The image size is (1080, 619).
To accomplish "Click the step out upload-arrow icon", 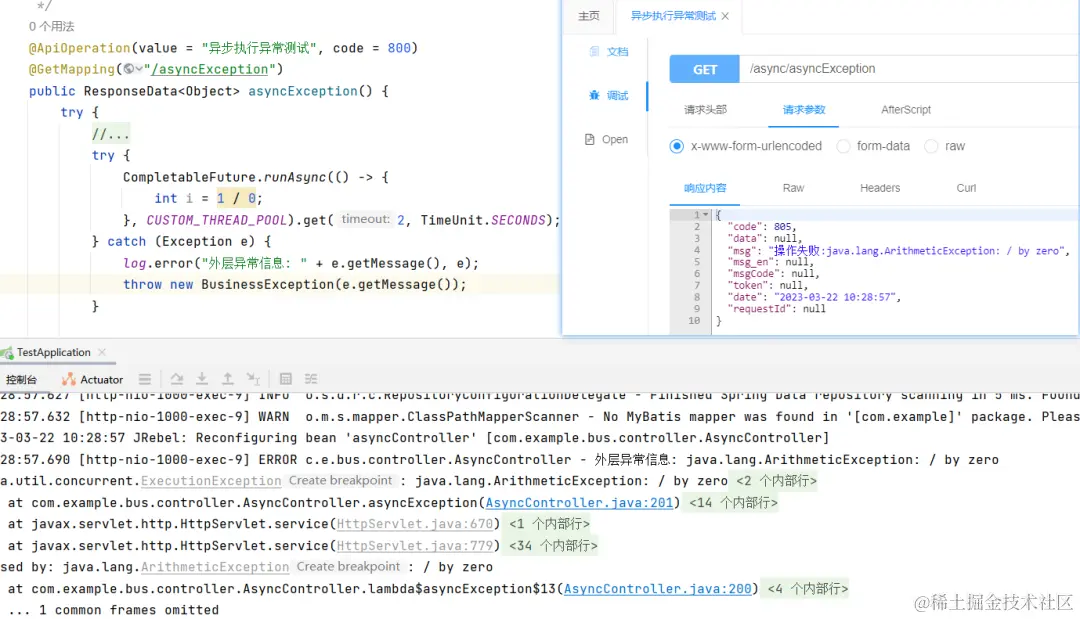I will point(227,379).
